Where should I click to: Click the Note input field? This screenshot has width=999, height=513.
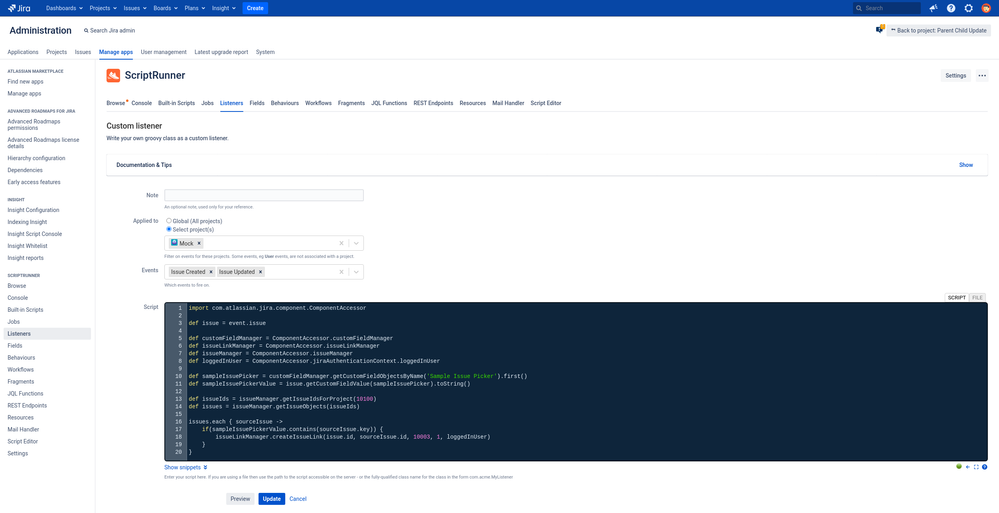click(x=264, y=195)
